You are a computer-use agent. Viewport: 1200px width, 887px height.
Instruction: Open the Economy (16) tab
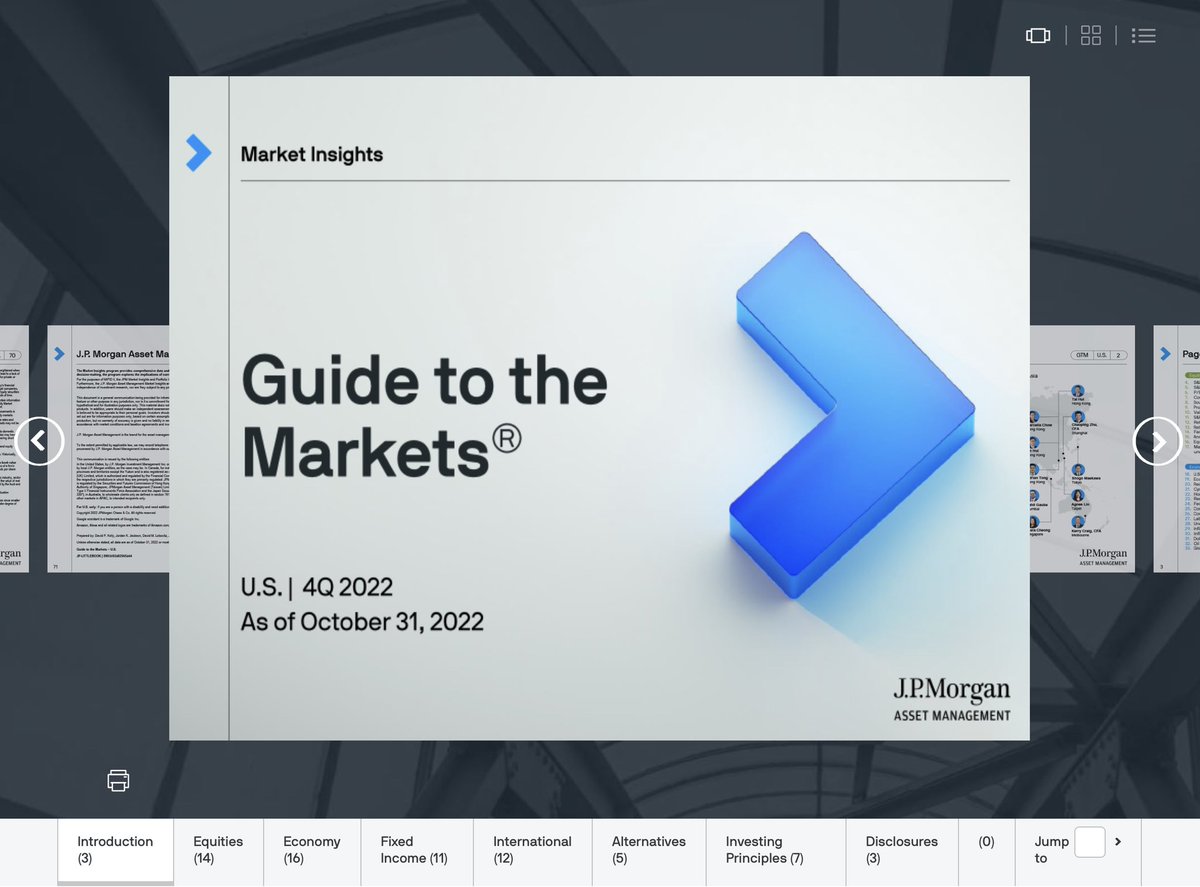pyautogui.click(x=312, y=851)
